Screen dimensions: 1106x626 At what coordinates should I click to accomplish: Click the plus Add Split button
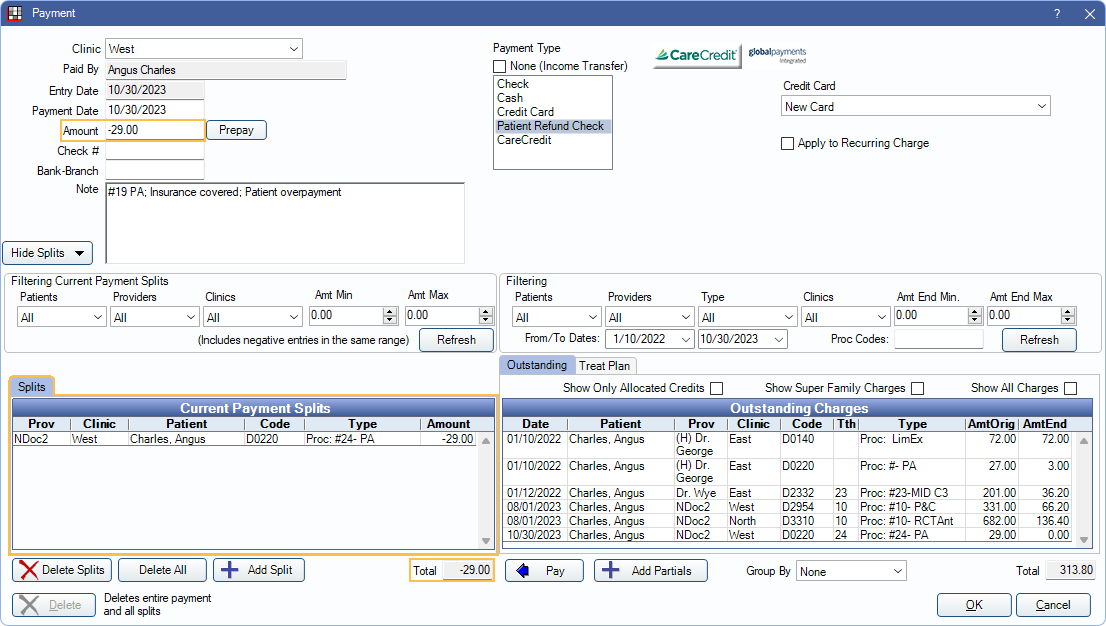click(259, 570)
